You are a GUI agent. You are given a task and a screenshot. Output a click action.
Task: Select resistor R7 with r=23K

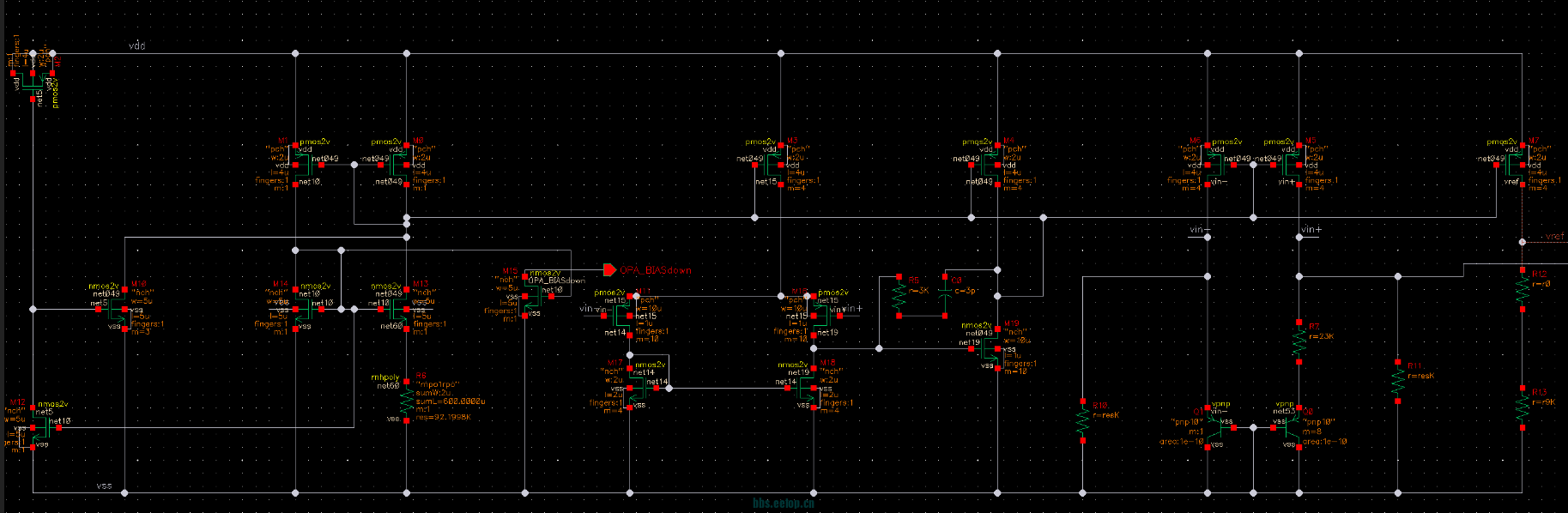pyautogui.click(x=1299, y=342)
